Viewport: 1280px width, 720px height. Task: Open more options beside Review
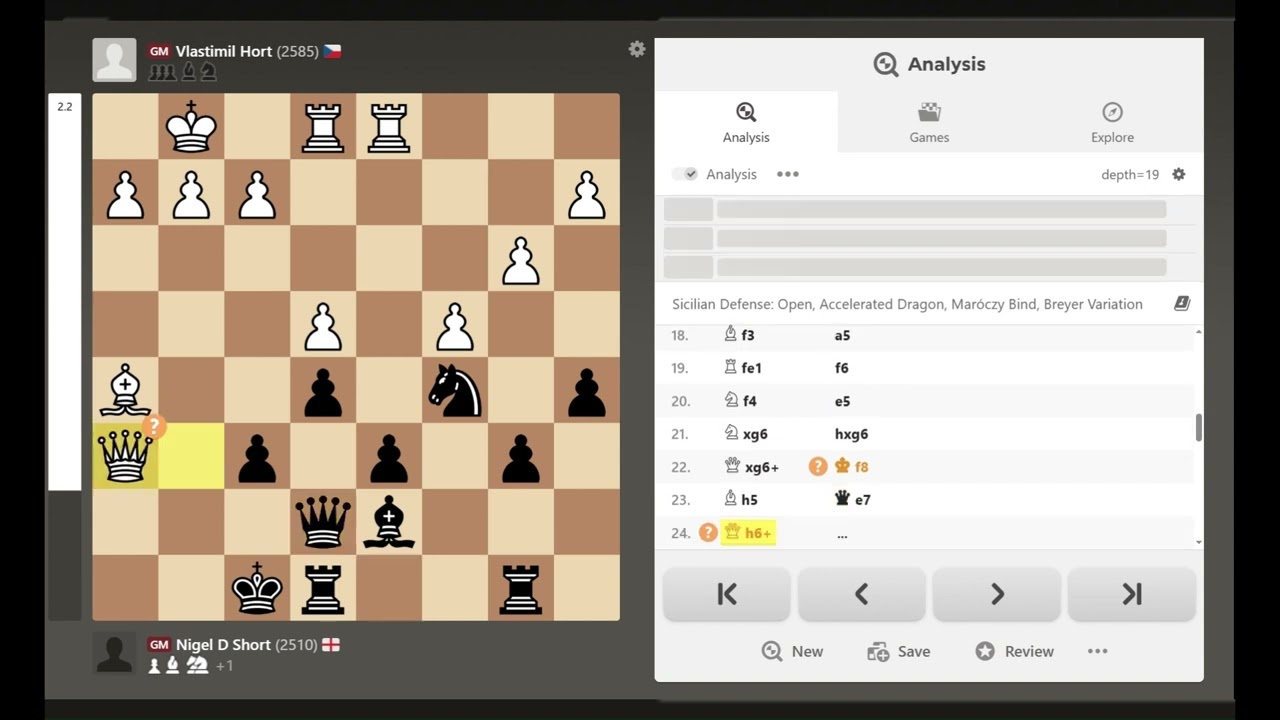point(1098,651)
